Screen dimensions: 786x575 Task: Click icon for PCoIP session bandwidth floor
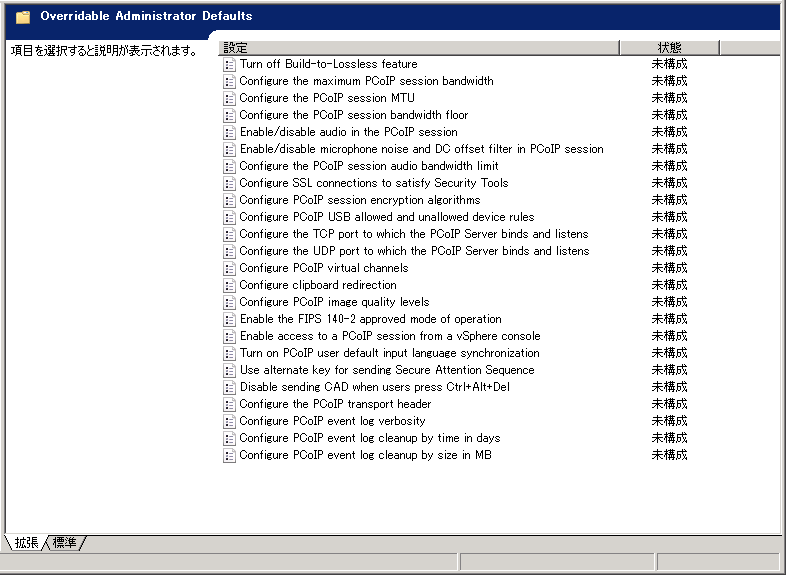coord(229,115)
